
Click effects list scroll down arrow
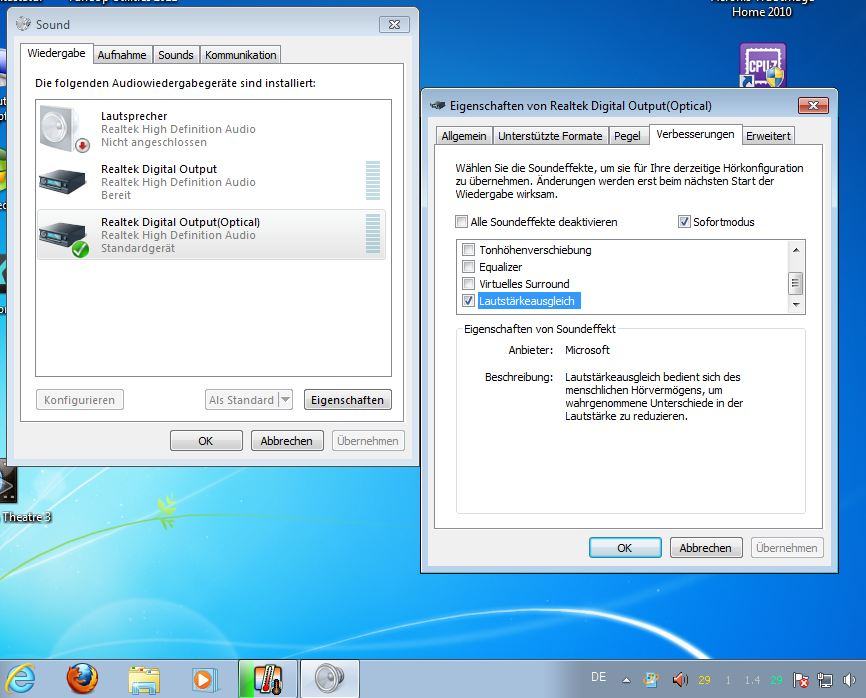tap(796, 304)
